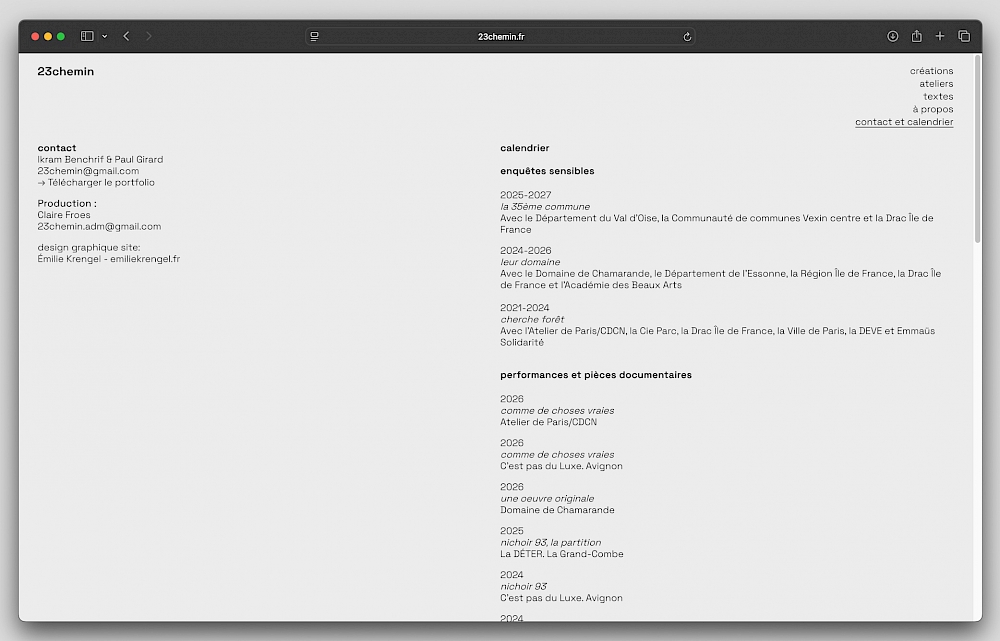
Task: Open a new tab with plus icon
Action: point(940,36)
